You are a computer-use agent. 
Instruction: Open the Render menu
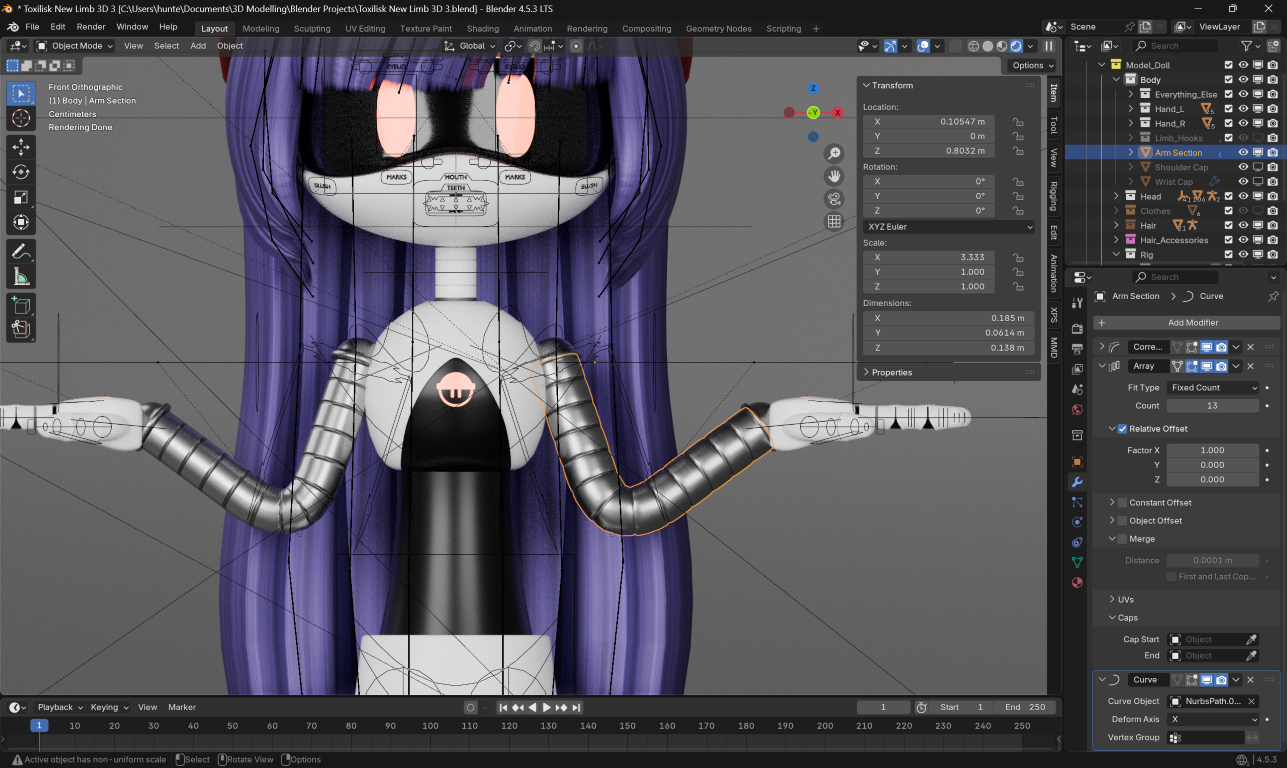tap(91, 27)
